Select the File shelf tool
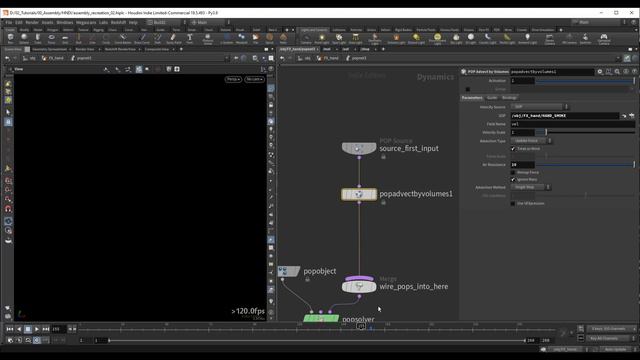Image resolution: width=640 pixels, height=360 pixels. [256, 38]
